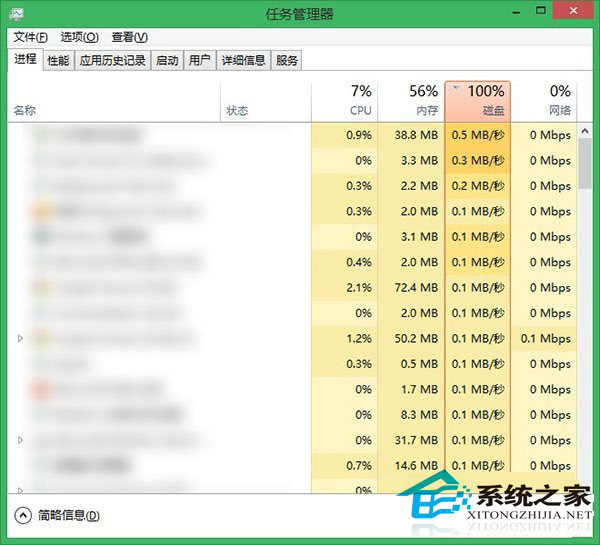600x545 pixels.
Task: Click the sort arrow in 磁盘 column header
Action: point(456,88)
